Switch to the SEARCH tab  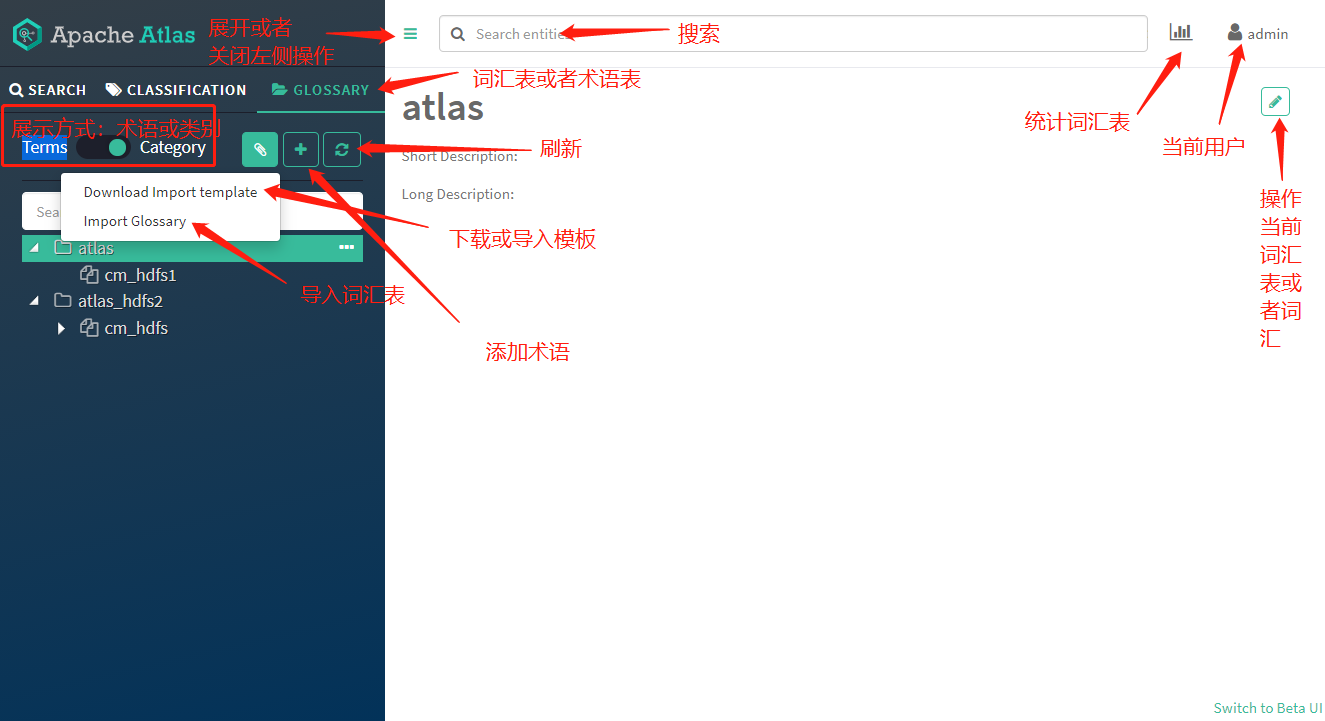pos(48,90)
